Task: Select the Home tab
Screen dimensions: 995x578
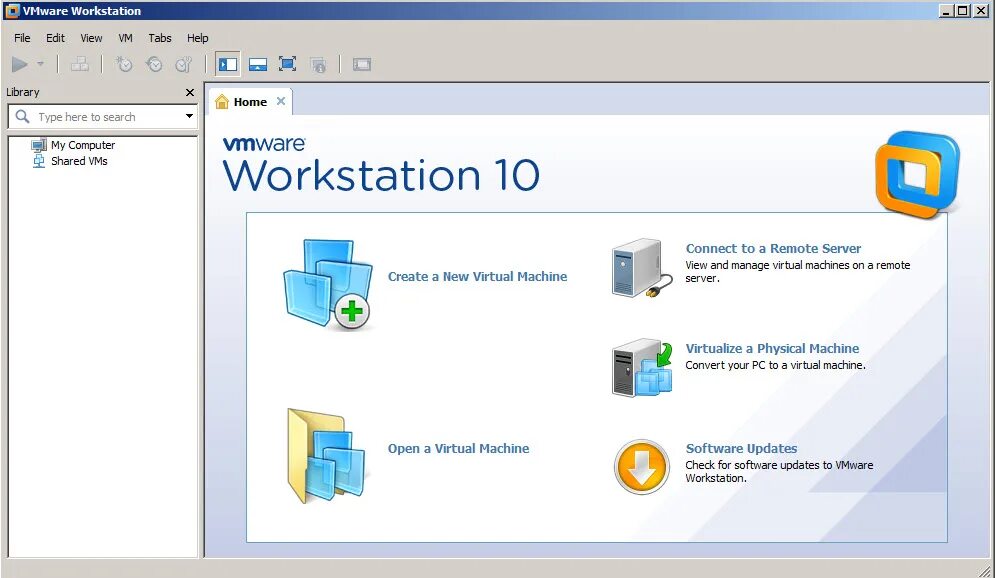Action: (x=250, y=102)
